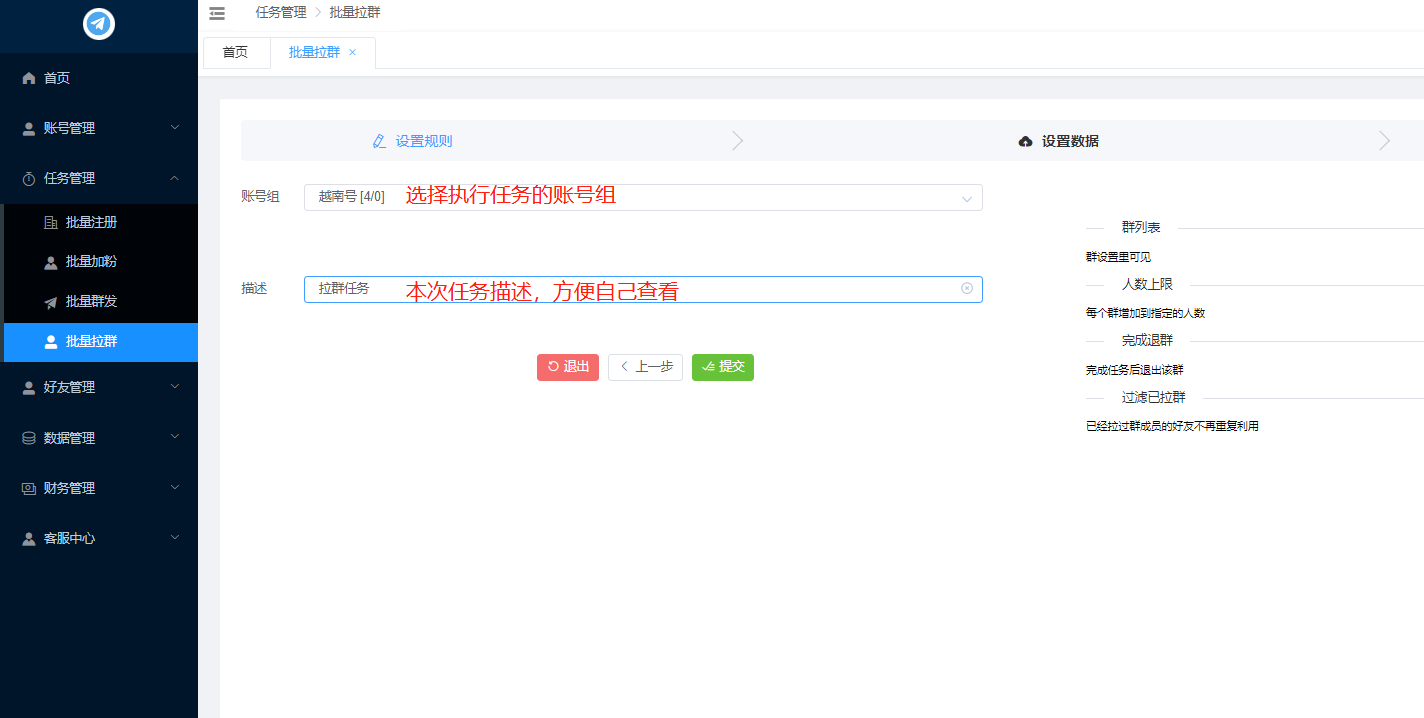Screen dimensions: 1424x718
Task: Go back with the 上一步 button
Action: tap(645, 367)
